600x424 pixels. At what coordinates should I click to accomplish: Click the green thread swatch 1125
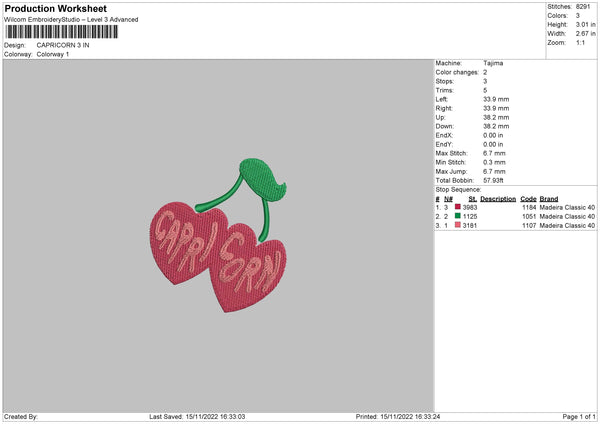(x=457, y=216)
